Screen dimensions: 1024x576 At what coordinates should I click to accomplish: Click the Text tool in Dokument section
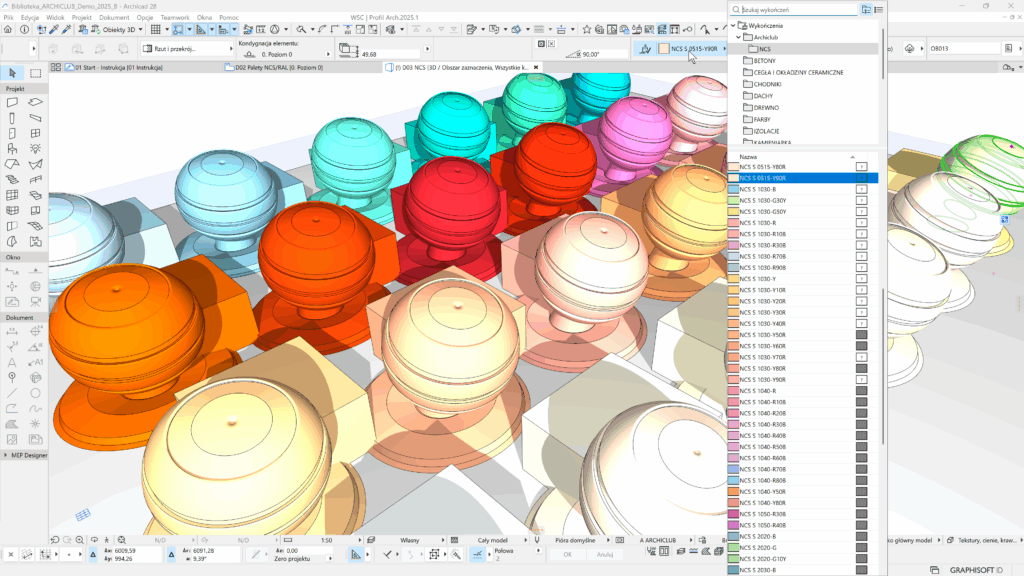point(12,361)
